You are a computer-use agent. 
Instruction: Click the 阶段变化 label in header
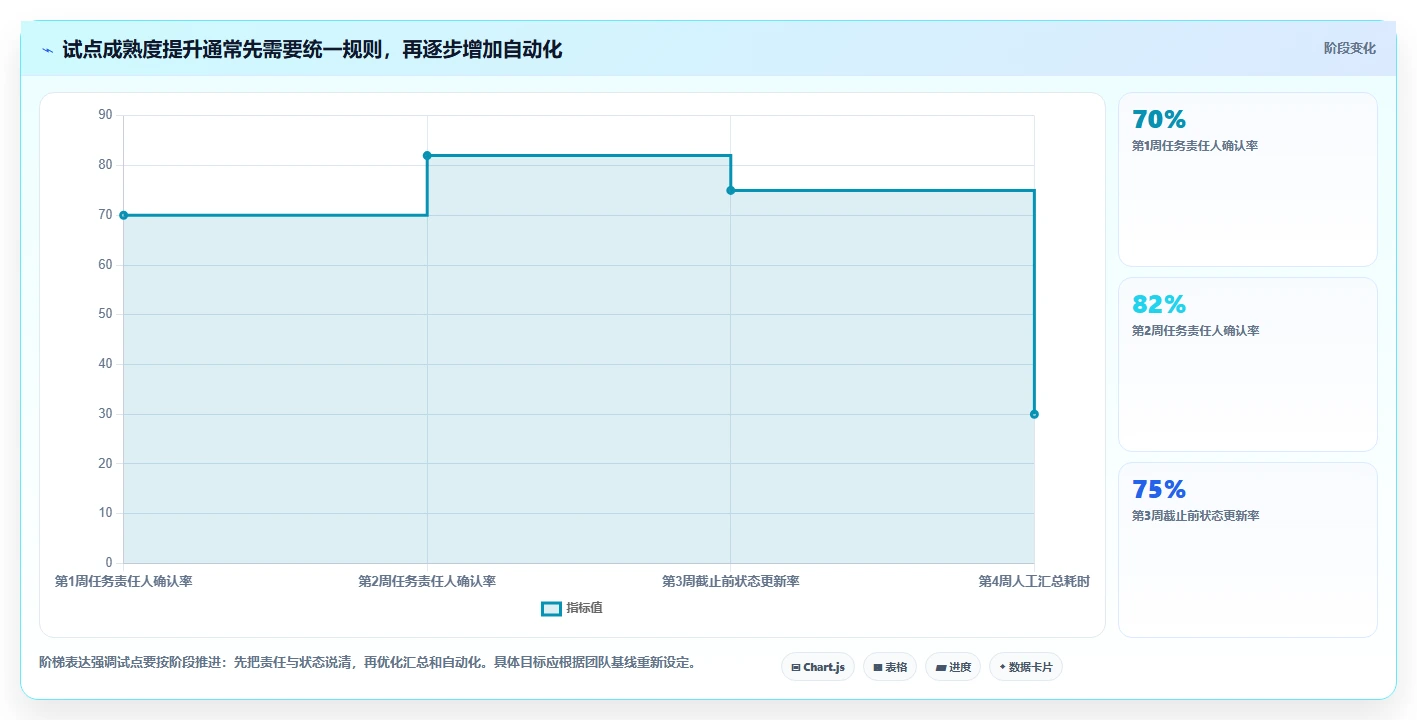(x=1349, y=48)
